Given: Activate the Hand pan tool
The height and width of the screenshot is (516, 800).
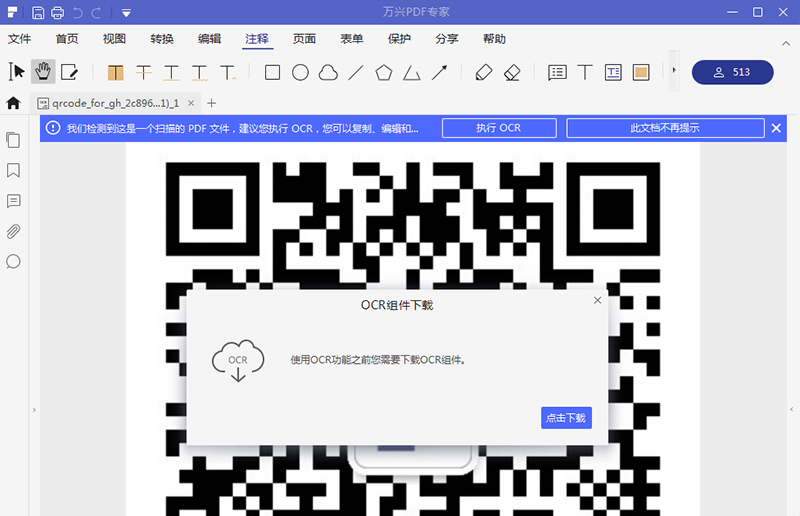Looking at the screenshot, I should [x=43, y=72].
